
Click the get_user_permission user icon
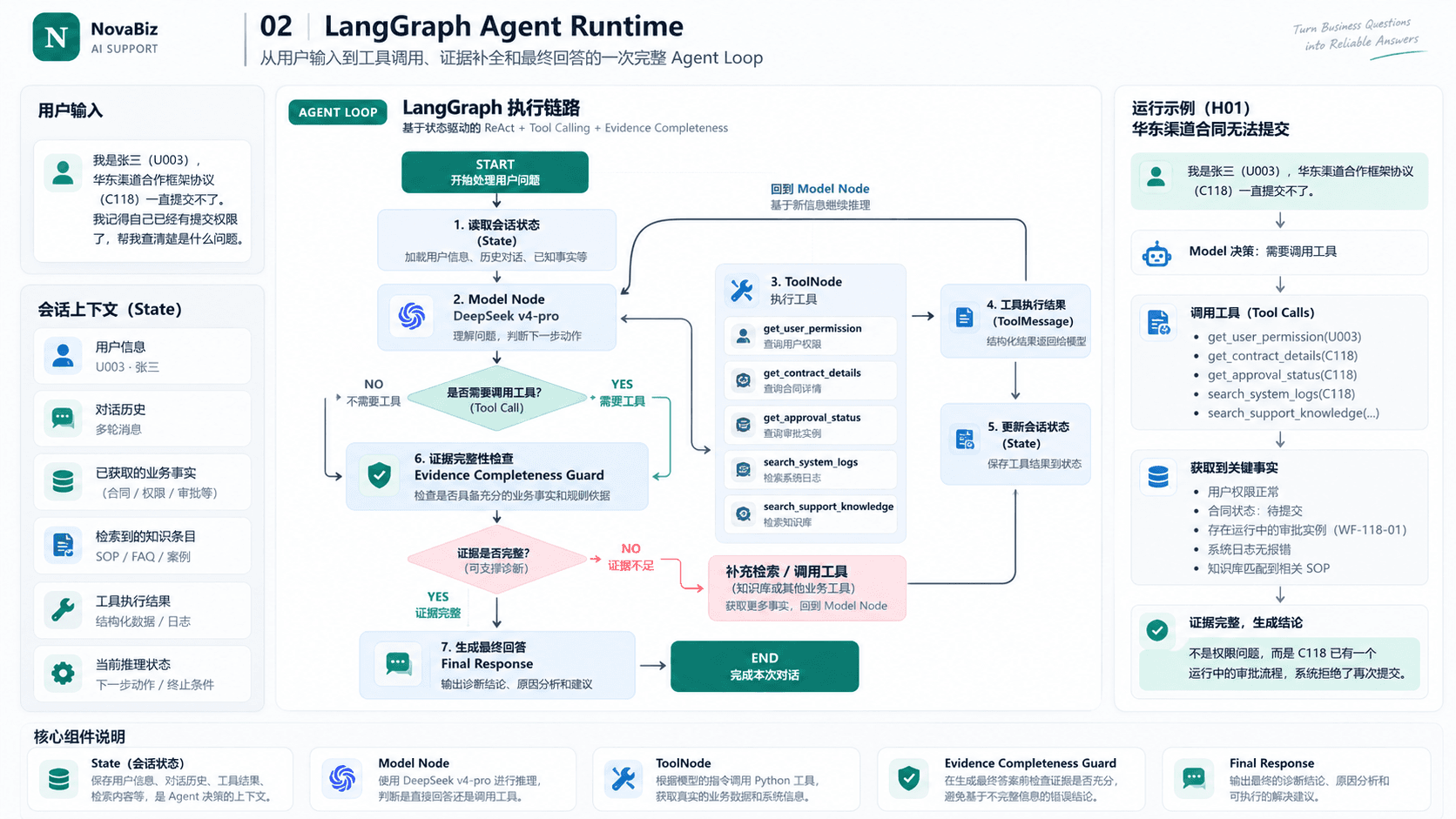pyautogui.click(x=744, y=336)
